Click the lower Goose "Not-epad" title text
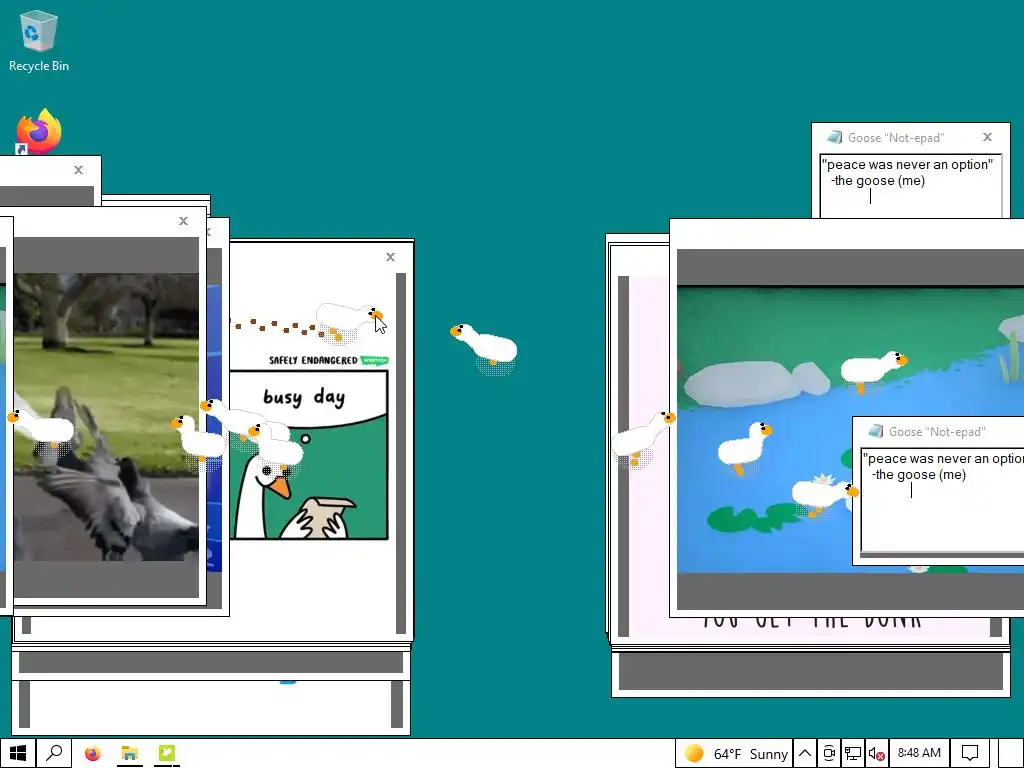The height and width of the screenshot is (768, 1024). tap(937, 432)
